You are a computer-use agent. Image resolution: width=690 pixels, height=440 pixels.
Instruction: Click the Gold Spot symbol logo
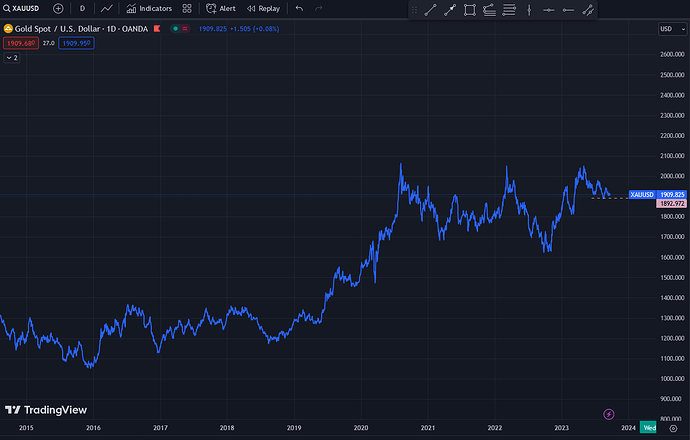coord(8,29)
